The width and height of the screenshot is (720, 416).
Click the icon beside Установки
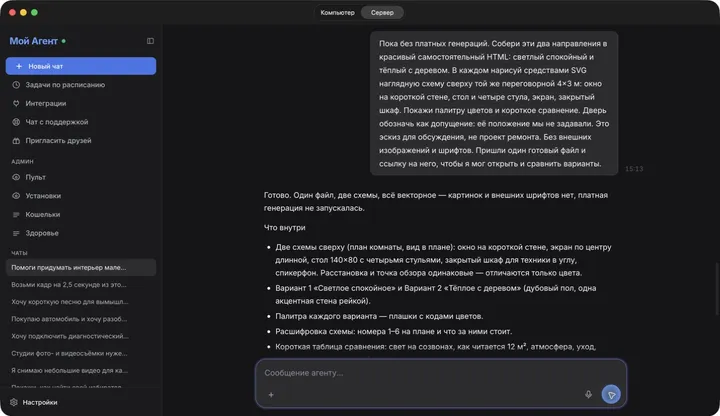[x=16, y=196]
